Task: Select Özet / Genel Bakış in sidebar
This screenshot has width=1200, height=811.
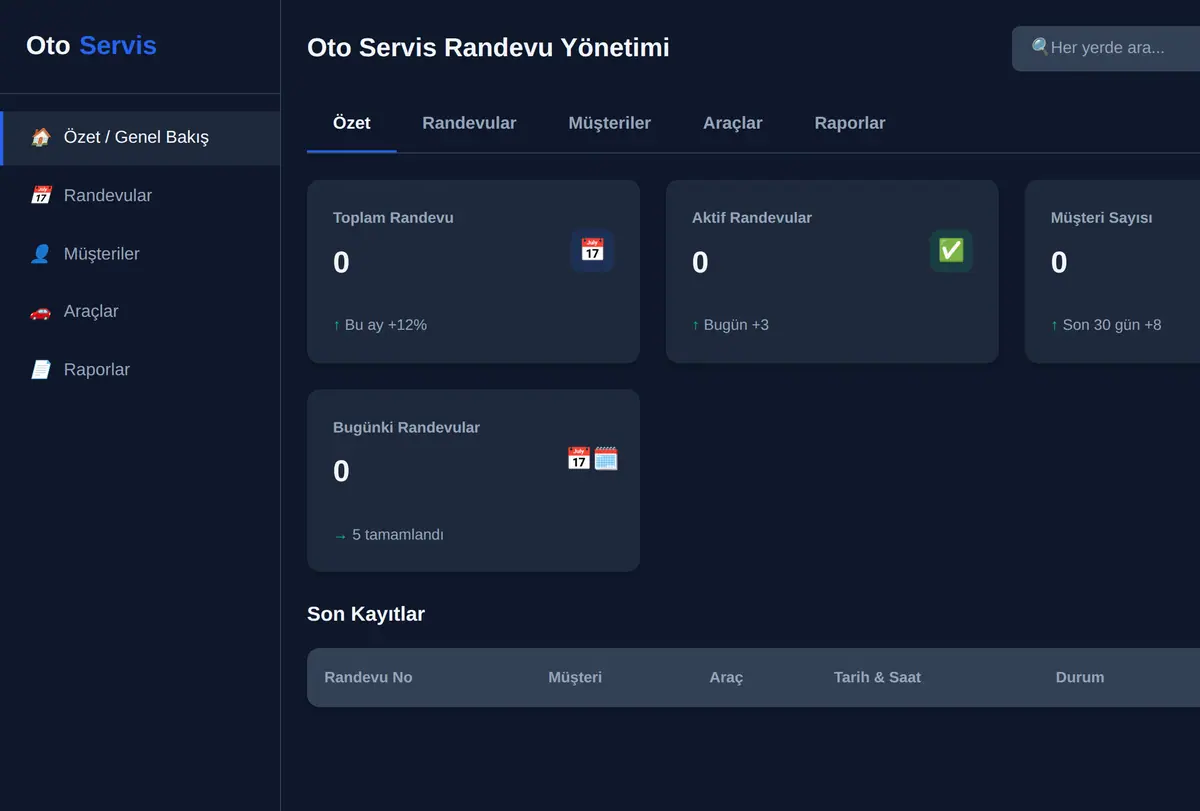Action: pos(140,138)
